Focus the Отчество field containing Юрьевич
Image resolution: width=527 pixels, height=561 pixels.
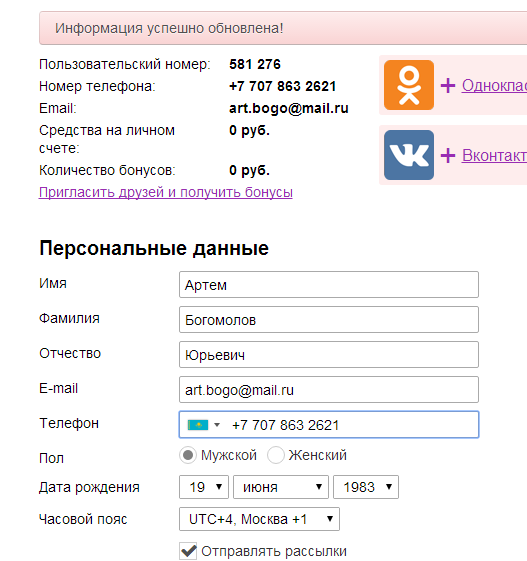pyautogui.click(x=329, y=355)
